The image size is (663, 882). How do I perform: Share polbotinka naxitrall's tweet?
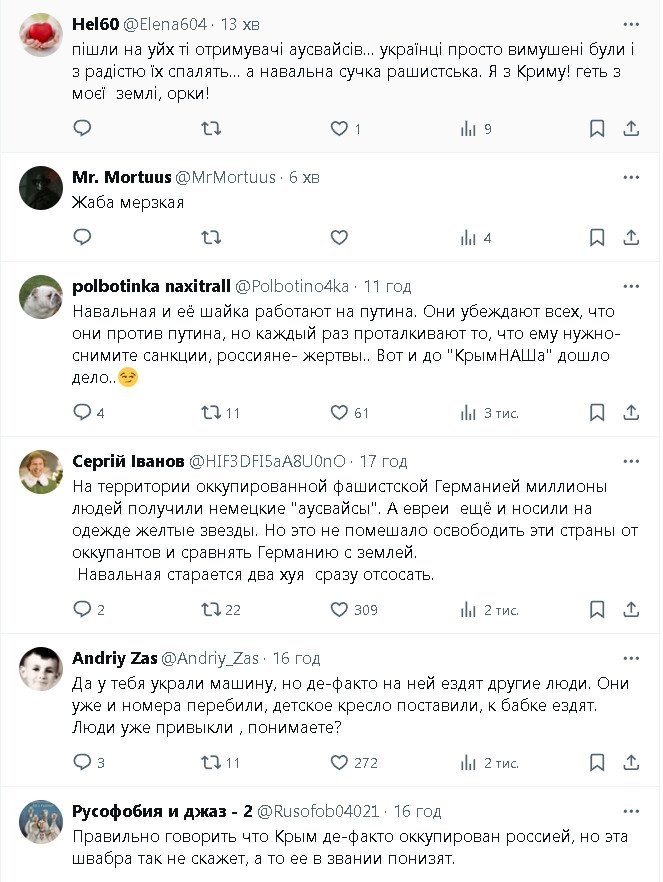(631, 412)
